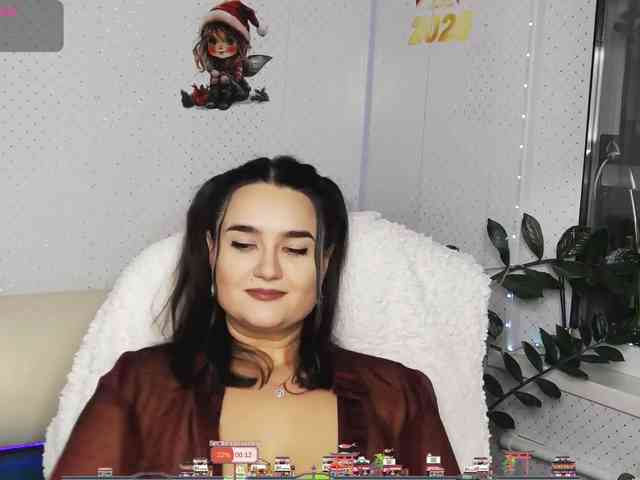Viewport: 640px width, 480px height.
Task: Click the 00:12 countdown timer
Action: (244, 455)
